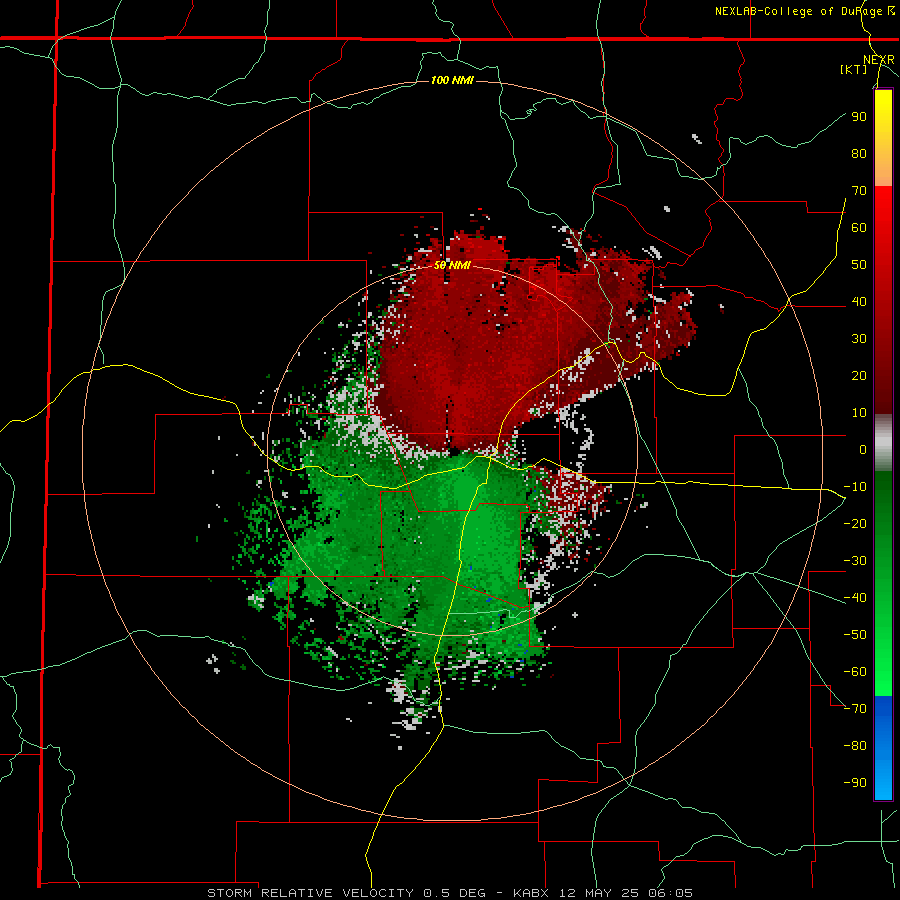Pick the blue segment of the color bar

pyautogui.click(x=883, y=748)
